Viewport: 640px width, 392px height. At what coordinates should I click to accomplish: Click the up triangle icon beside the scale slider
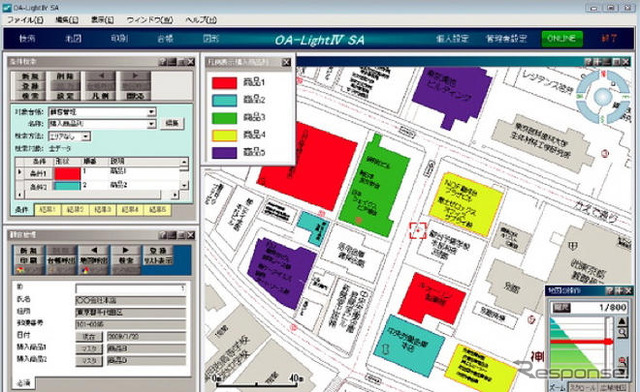pyautogui.click(x=622, y=321)
